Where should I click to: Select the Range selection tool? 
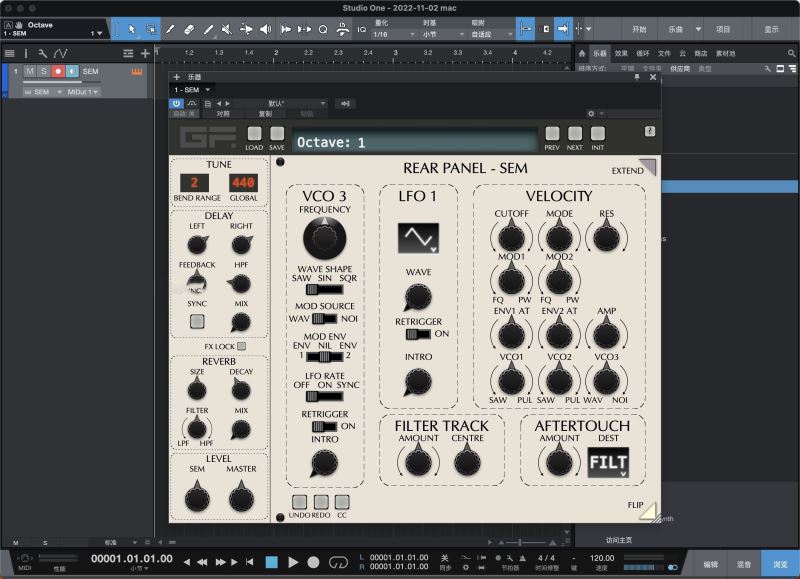pos(151,29)
